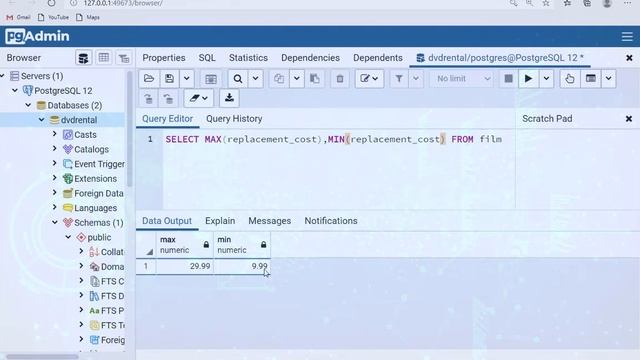The height and width of the screenshot is (360, 640).
Task: Open file in the query tool toolbar
Action: point(149,78)
